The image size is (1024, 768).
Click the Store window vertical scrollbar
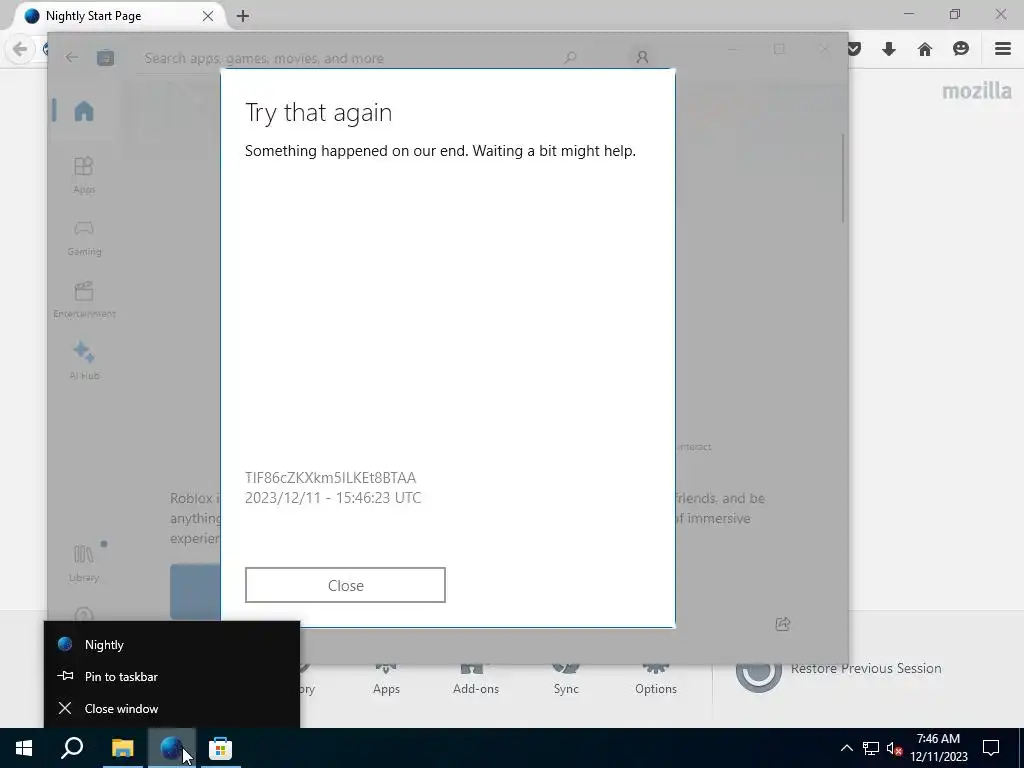[x=843, y=178]
